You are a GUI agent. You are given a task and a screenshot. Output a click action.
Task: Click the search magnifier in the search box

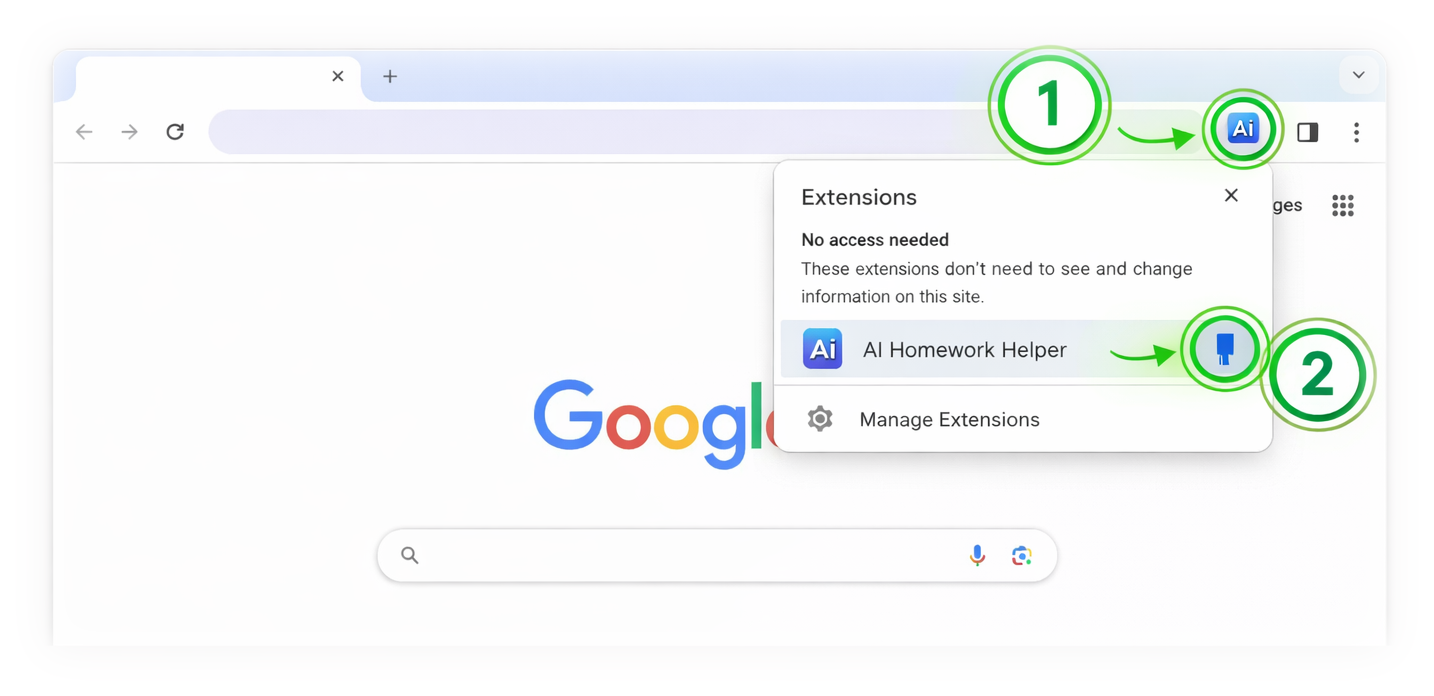click(410, 555)
